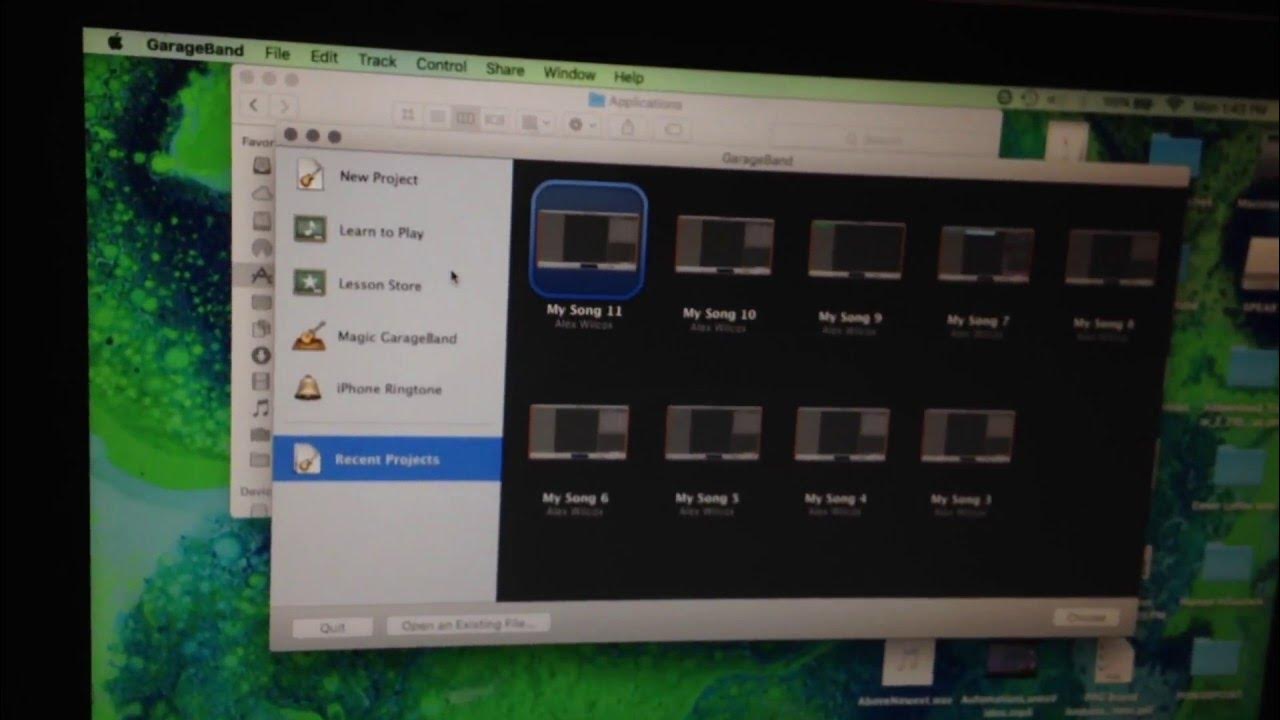Select Applications in the Finder sidebar
Image resolution: width=1280 pixels, height=720 pixels.
(x=261, y=275)
